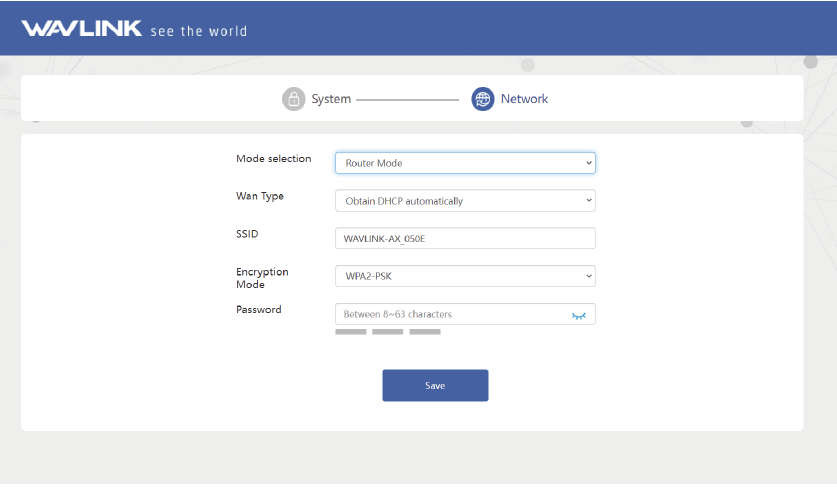Click the line connecting System and Network

tap(407, 100)
